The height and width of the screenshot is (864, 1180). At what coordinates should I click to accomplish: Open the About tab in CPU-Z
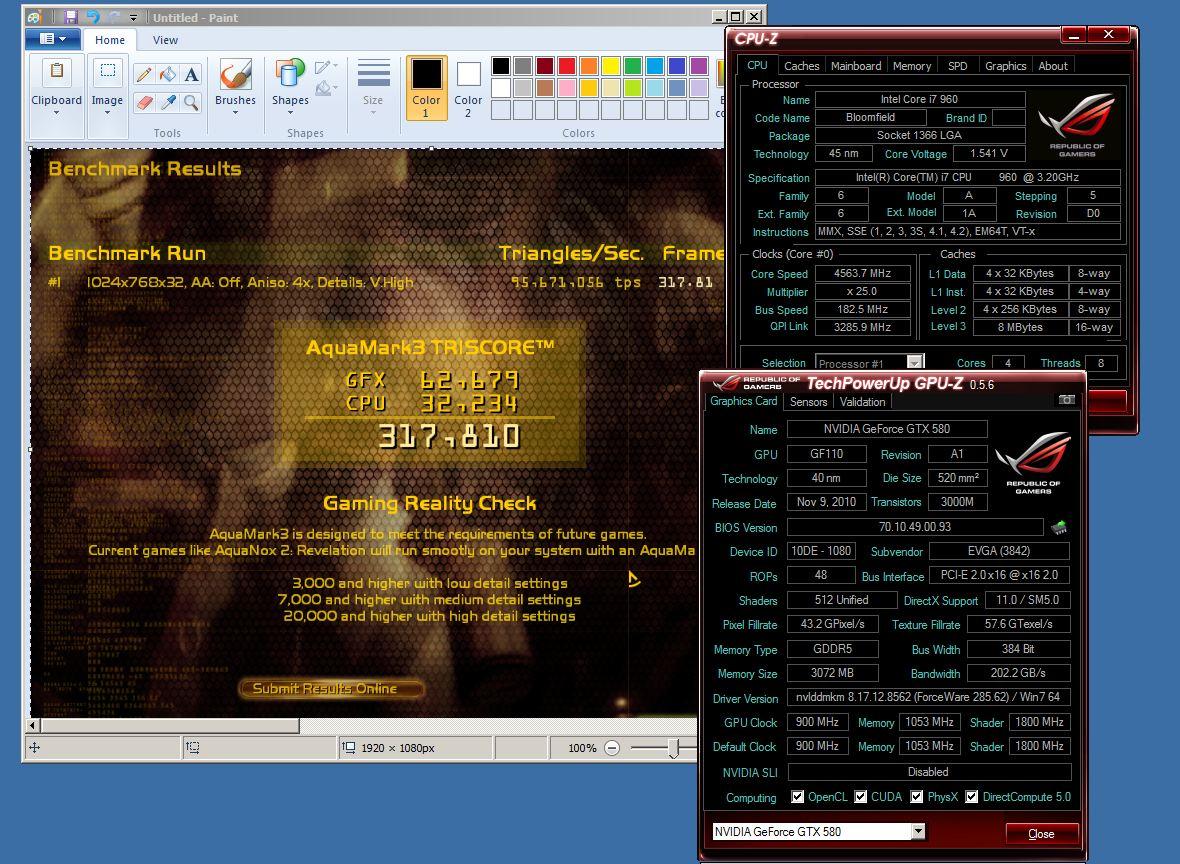(x=1053, y=65)
